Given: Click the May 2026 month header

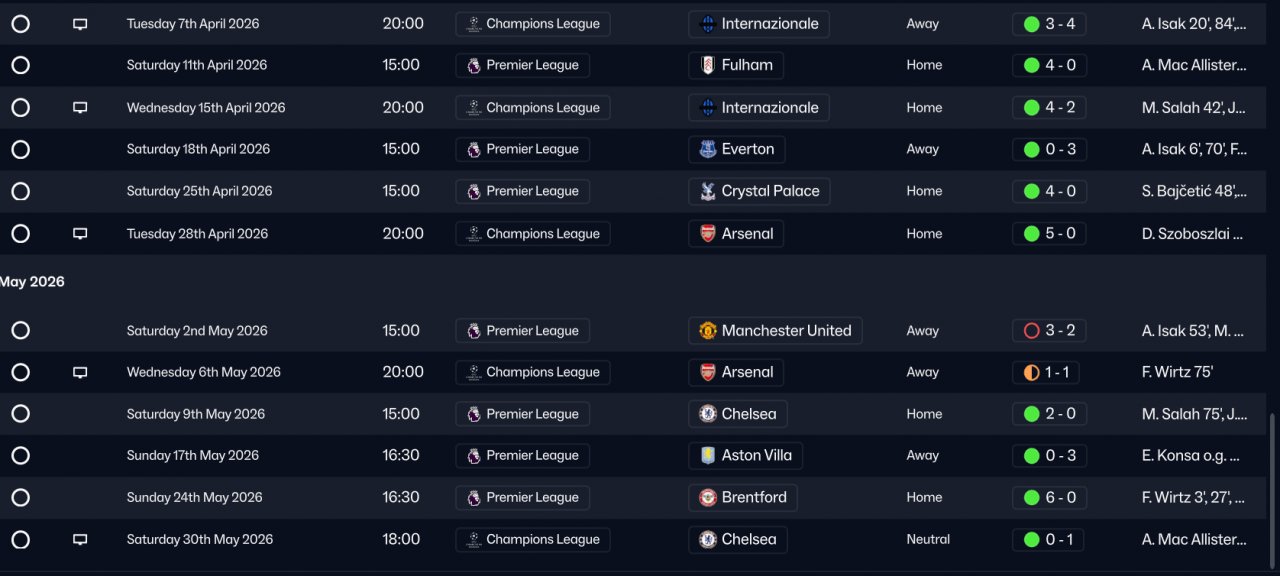Looking at the screenshot, I should tap(32, 282).
